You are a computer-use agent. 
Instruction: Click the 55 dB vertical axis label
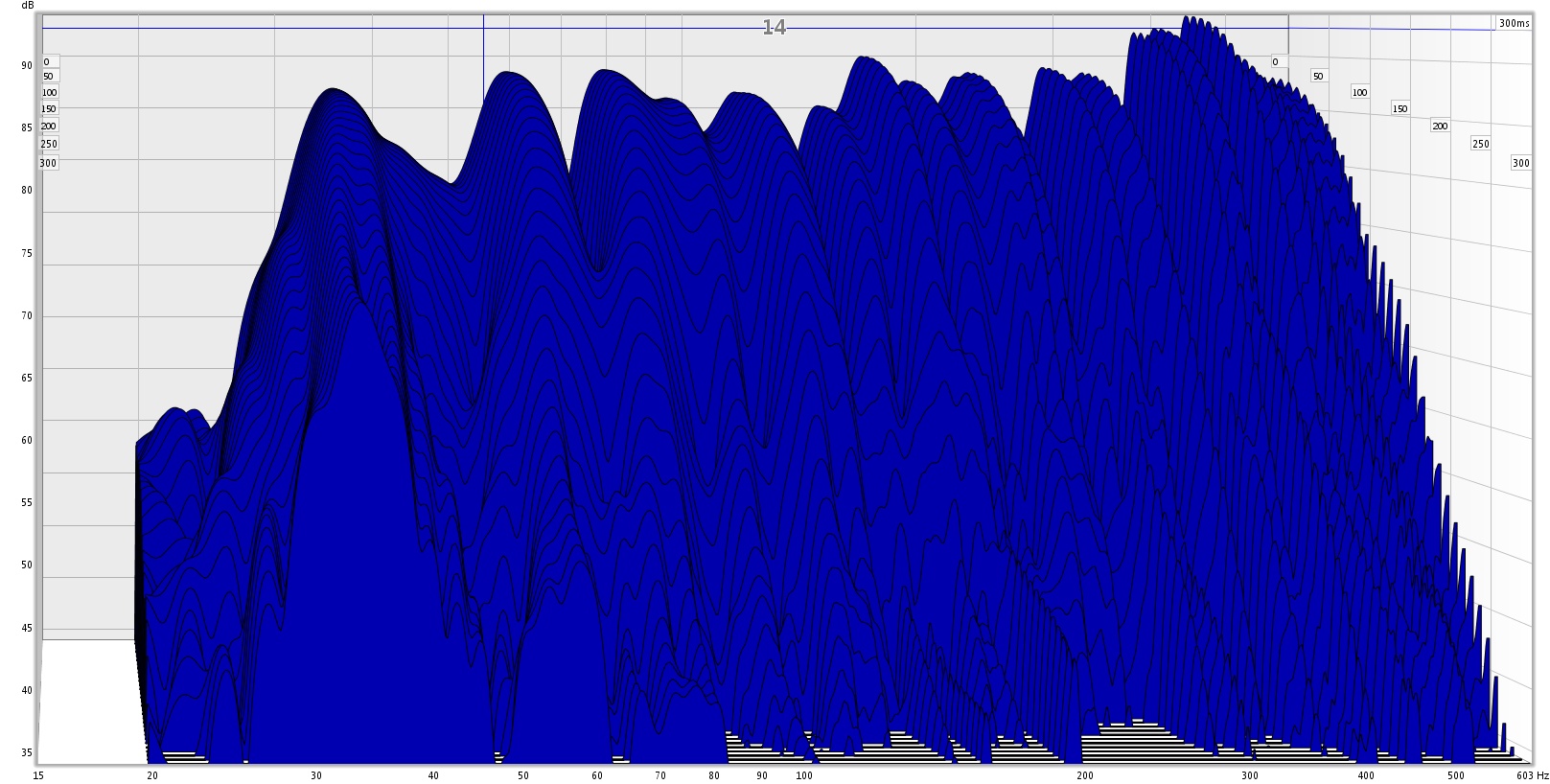coord(27,502)
